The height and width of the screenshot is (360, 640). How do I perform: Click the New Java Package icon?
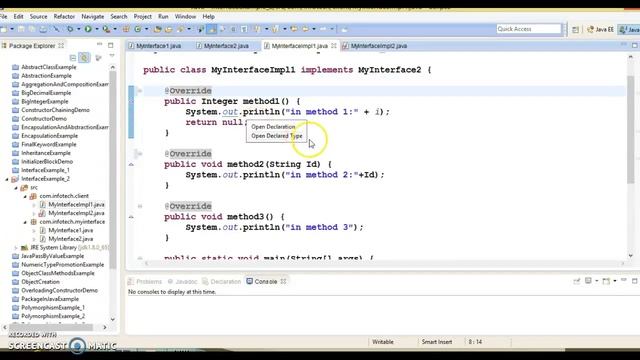126,29
